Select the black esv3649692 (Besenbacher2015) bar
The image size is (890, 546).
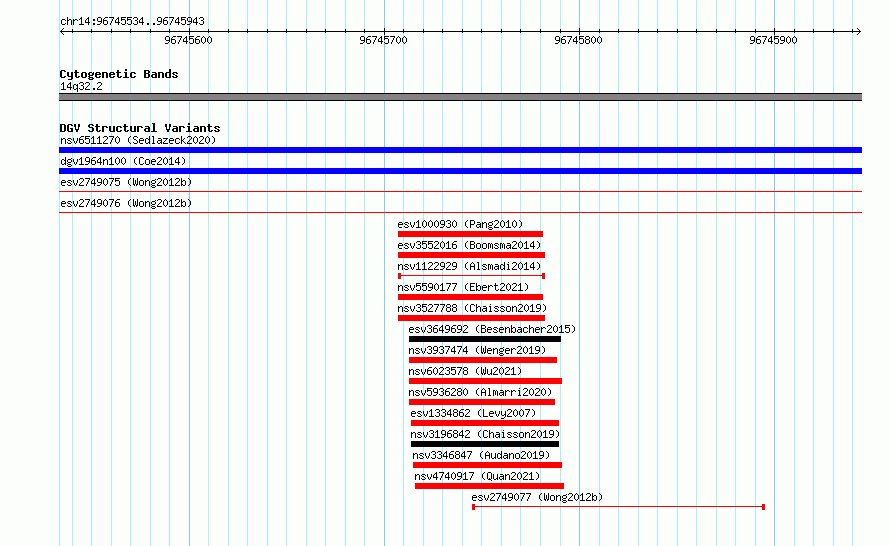click(x=485, y=339)
